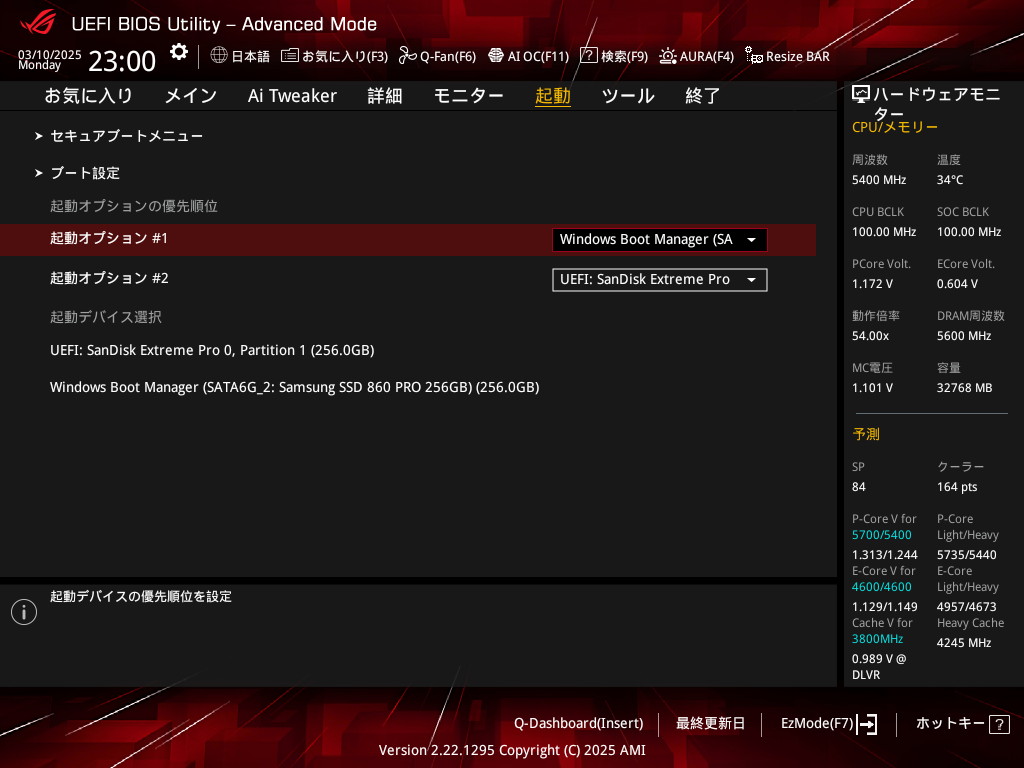Click the 予測 section heading
This screenshot has width=1024, height=768.
[x=866, y=434]
